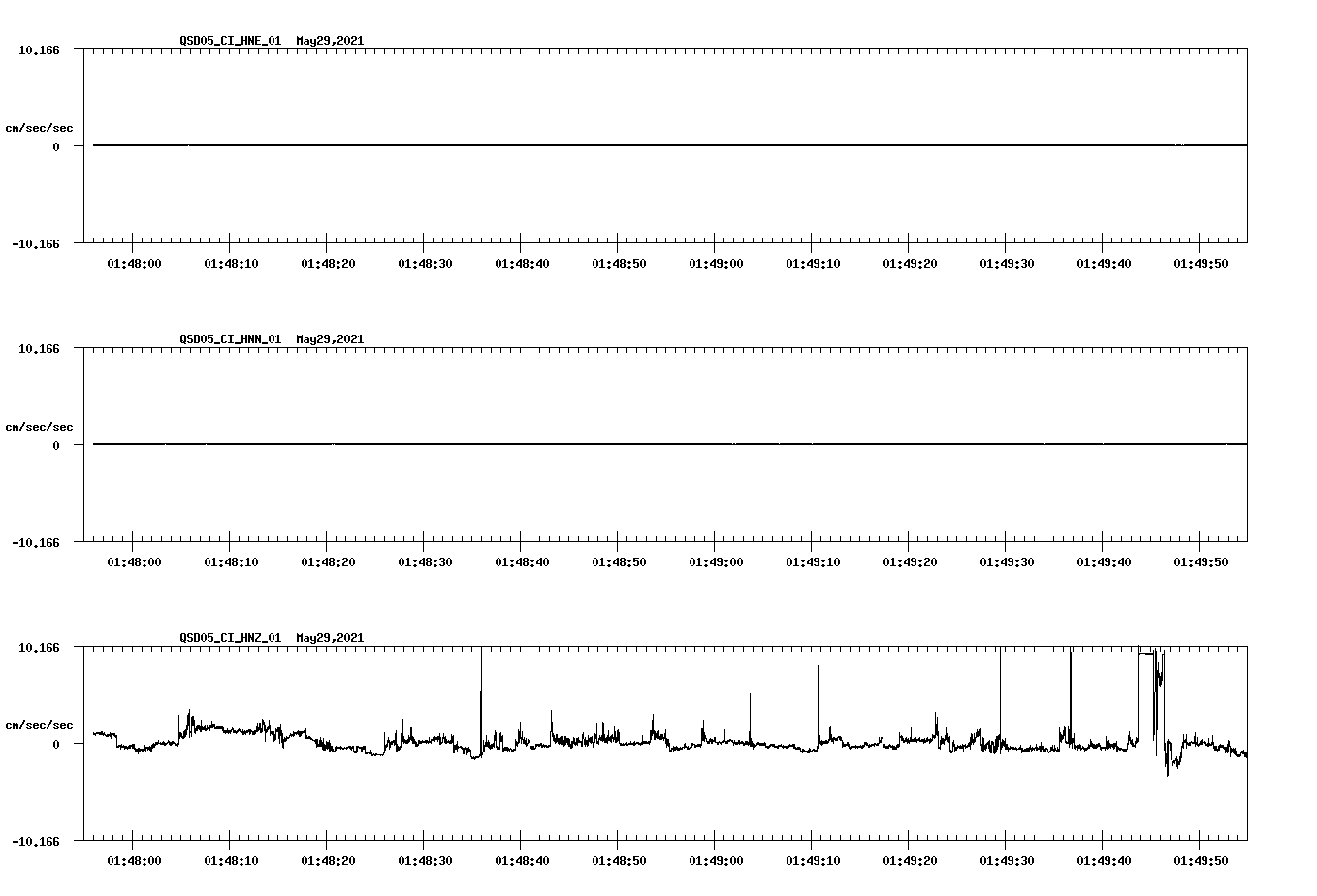Click the cm/sec/sec label on the HNE plot
This screenshot has width=1317, height=896.
(40, 127)
